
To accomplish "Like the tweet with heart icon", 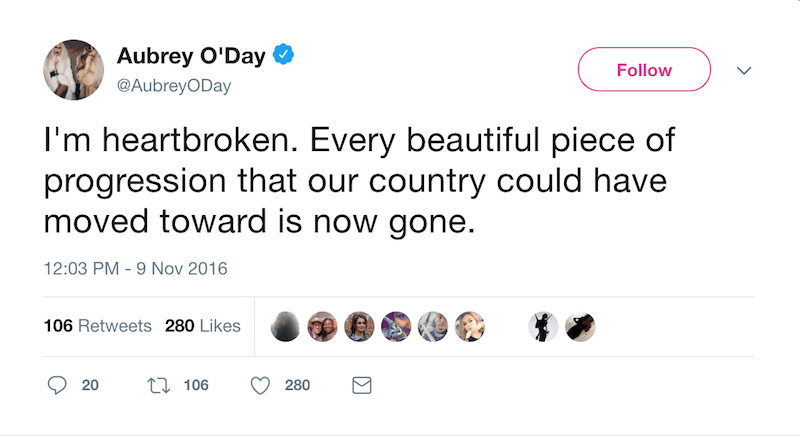I will (x=261, y=385).
